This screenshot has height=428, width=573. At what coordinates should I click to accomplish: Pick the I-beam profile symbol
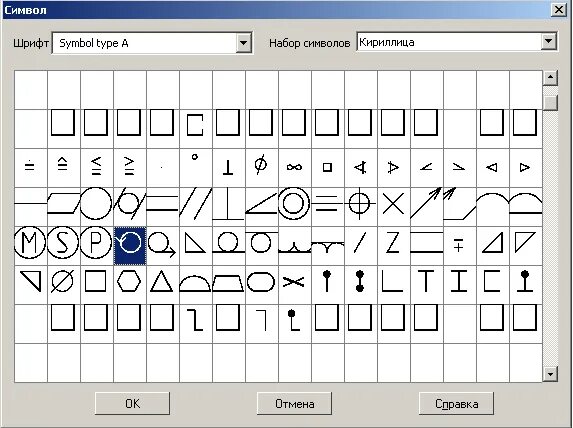coord(459,281)
